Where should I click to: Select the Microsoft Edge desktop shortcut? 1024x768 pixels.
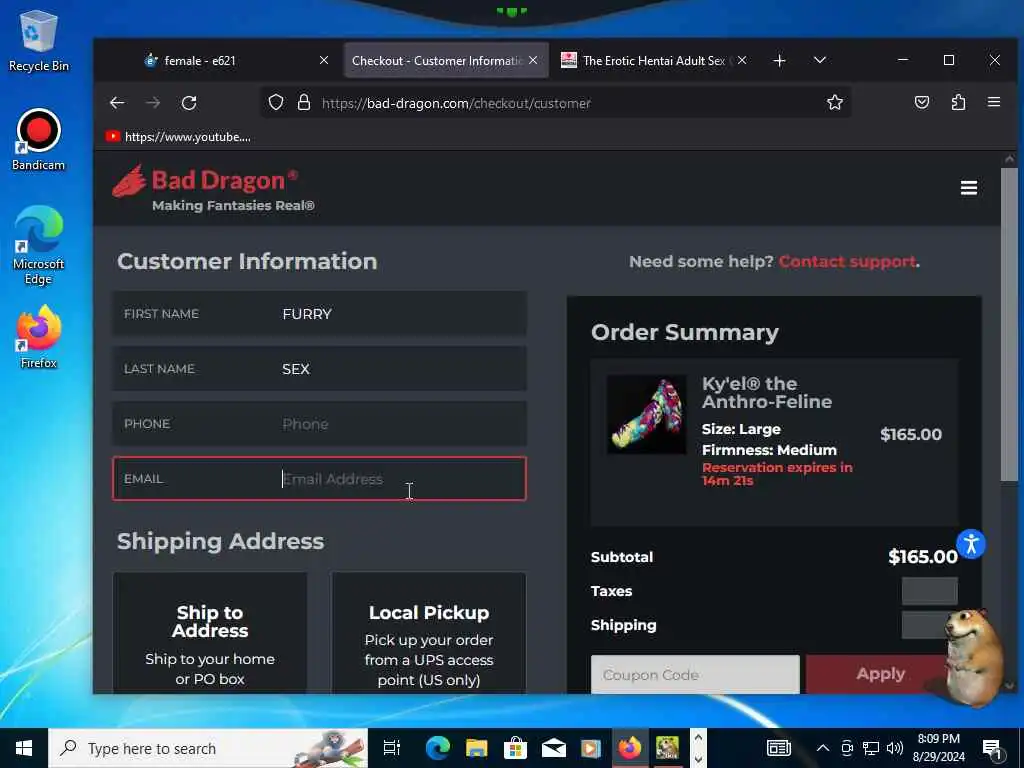pyautogui.click(x=39, y=246)
